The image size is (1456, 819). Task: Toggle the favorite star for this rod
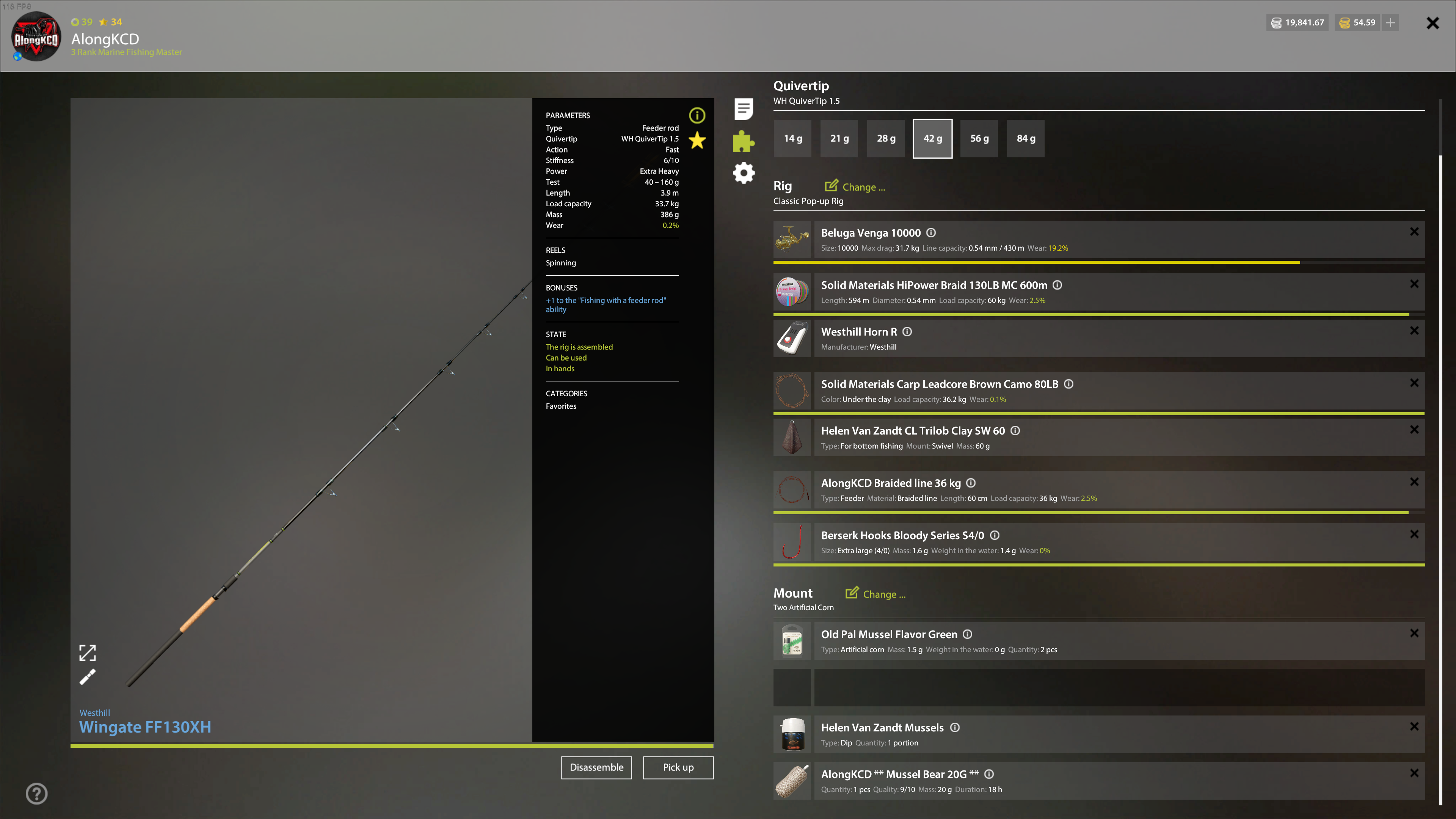[697, 140]
